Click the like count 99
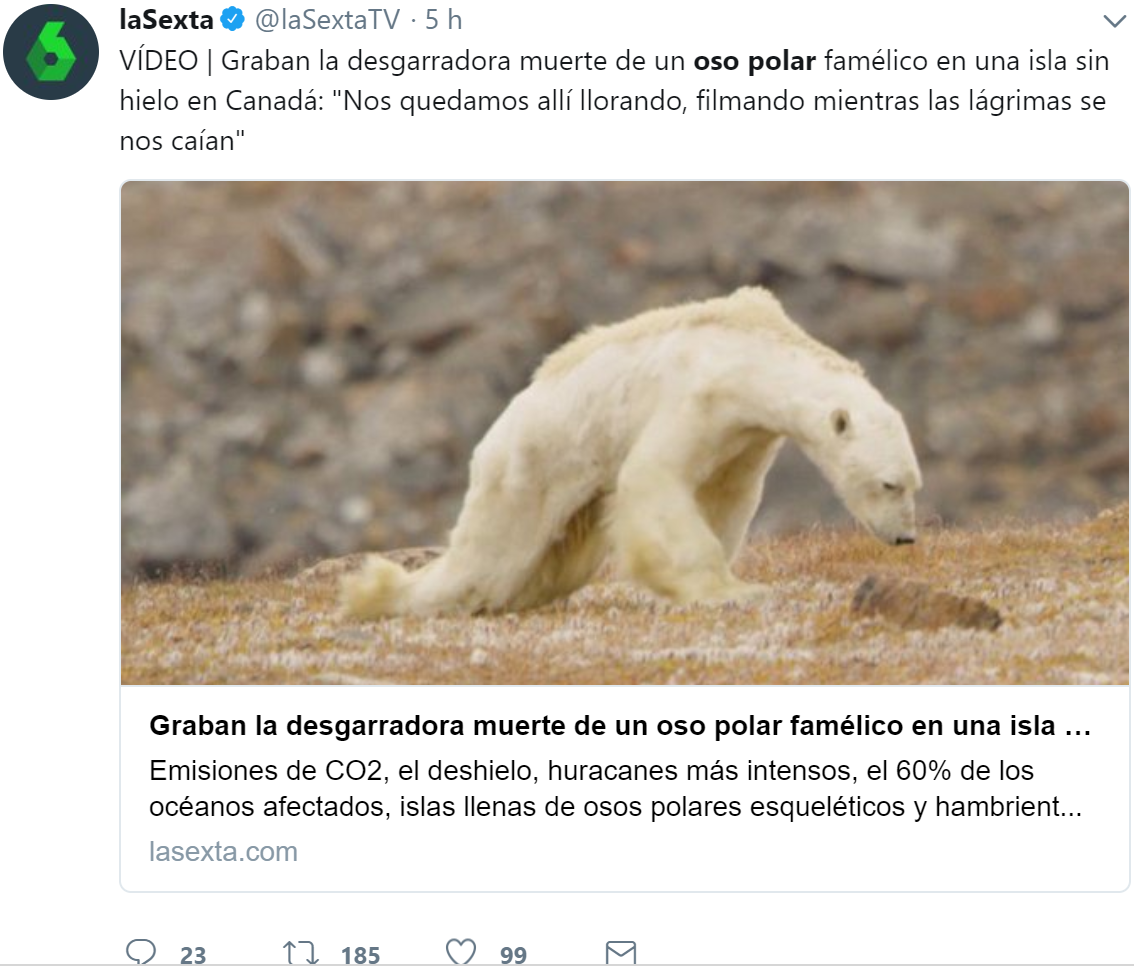The height and width of the screenshot is (966, 1134). (513, 954)
